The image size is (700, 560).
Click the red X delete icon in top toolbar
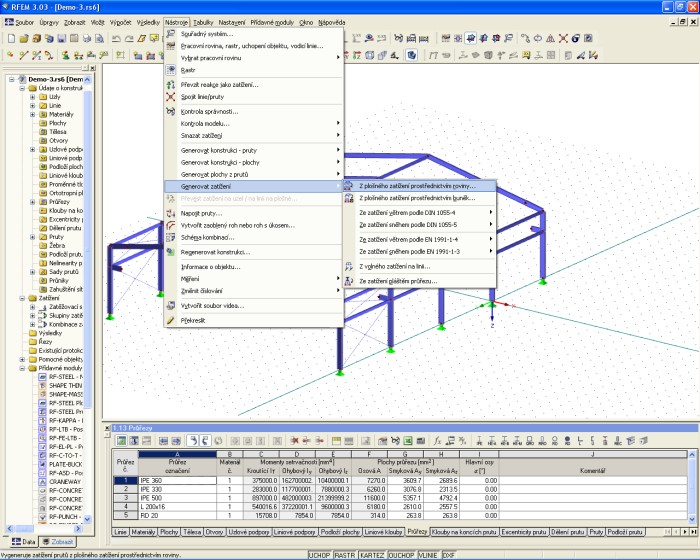tap(563, 38)
